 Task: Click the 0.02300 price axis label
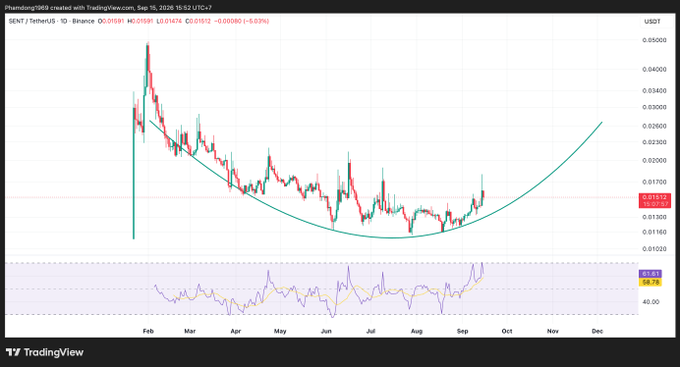654,142
